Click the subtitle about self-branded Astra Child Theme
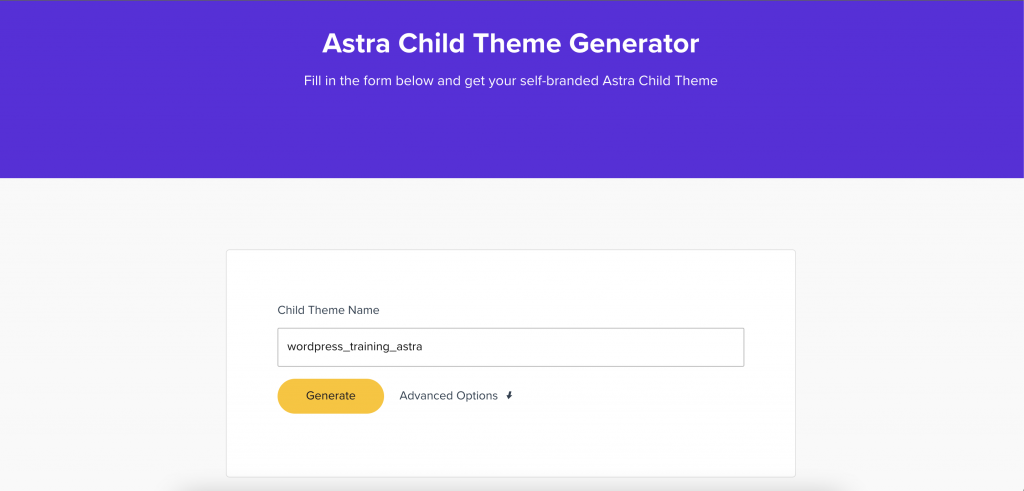The width and height of the screenshot is (1024, 491). tap(511, 81)
